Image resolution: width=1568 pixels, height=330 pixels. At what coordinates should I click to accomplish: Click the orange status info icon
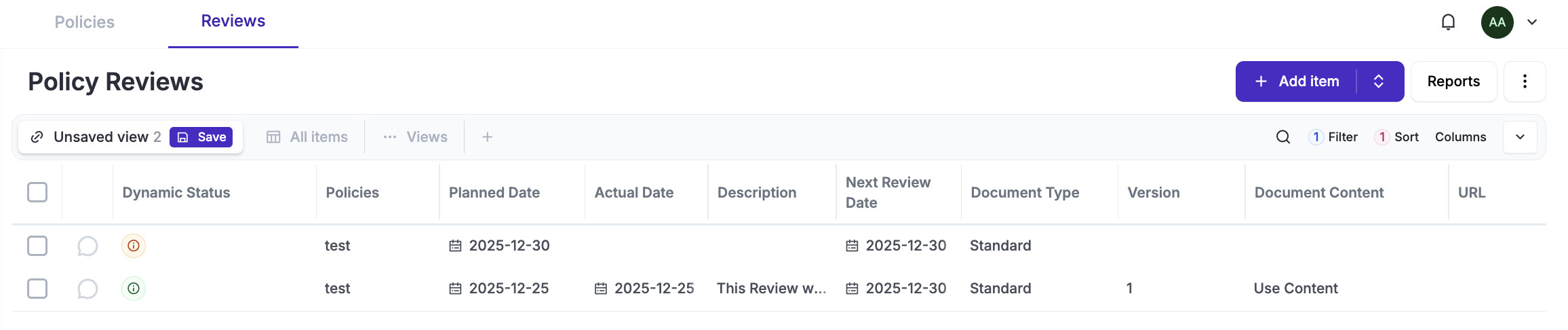pos(134,246)
